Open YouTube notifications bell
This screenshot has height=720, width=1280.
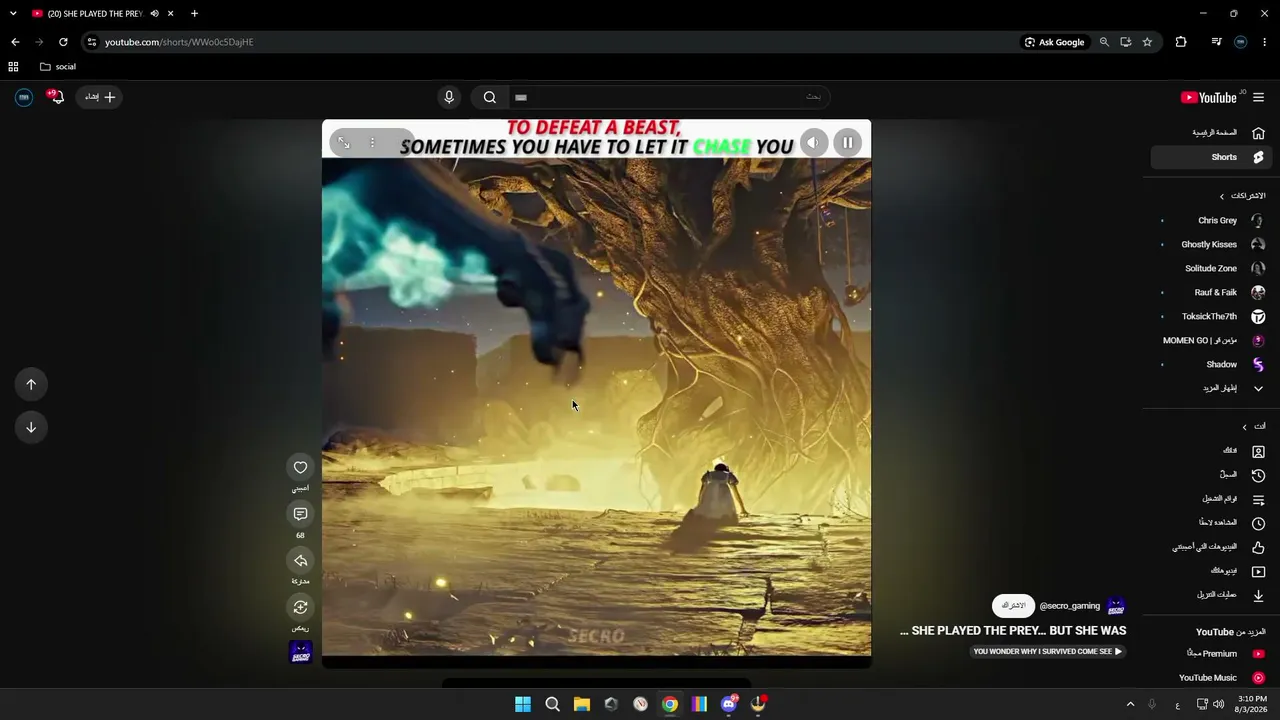tap(56, 97)
